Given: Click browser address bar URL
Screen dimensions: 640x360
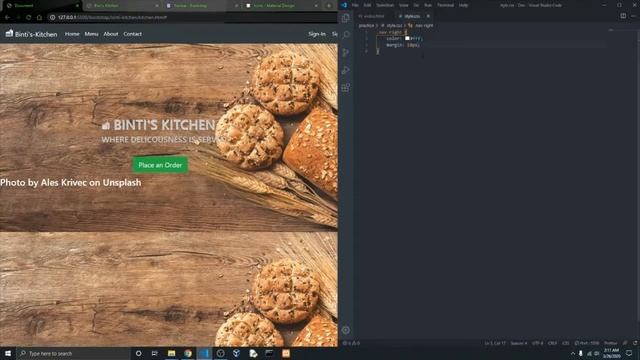Looking at the screenshot, I should point(112,18).
